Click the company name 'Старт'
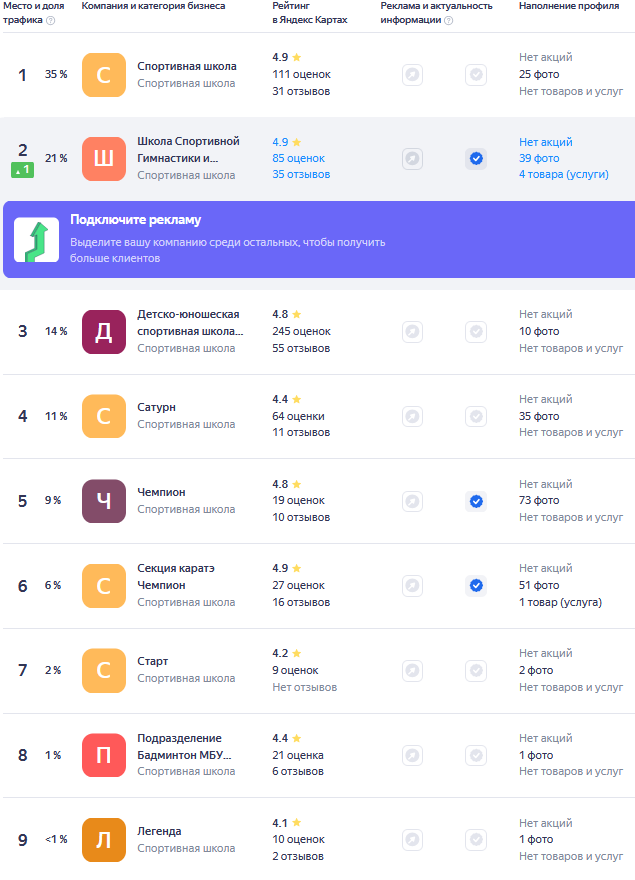Image resolution: width=635 pixels, height=880 pixels. 153,661
